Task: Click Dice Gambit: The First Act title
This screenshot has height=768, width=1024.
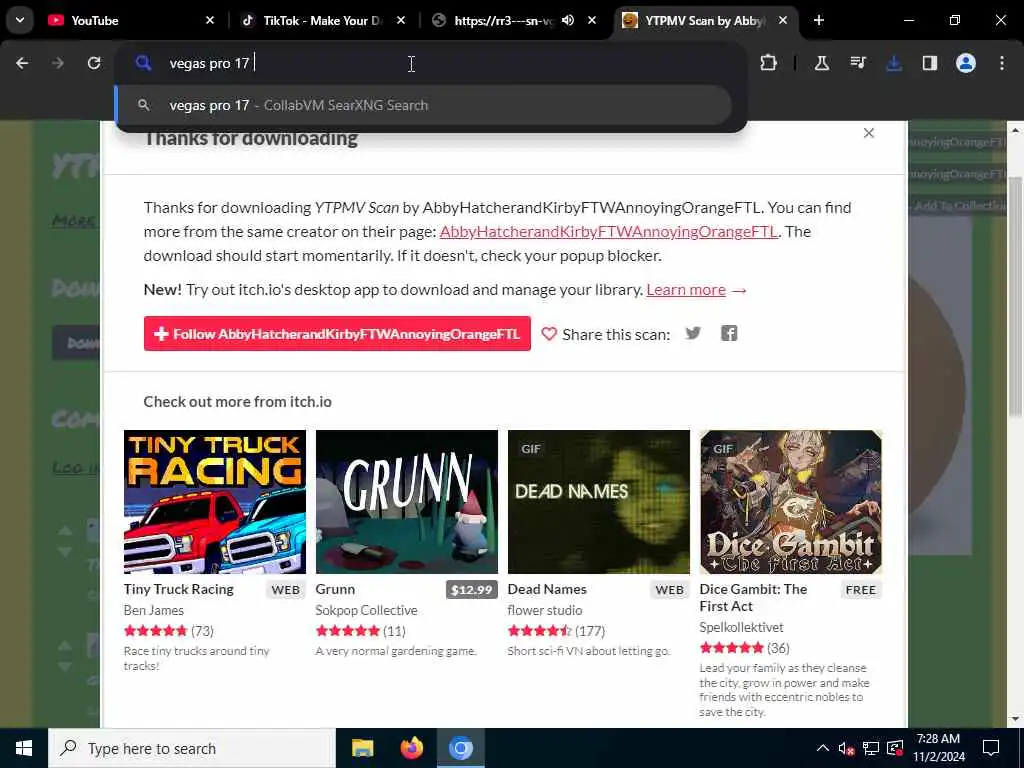Action: (753, 598)
